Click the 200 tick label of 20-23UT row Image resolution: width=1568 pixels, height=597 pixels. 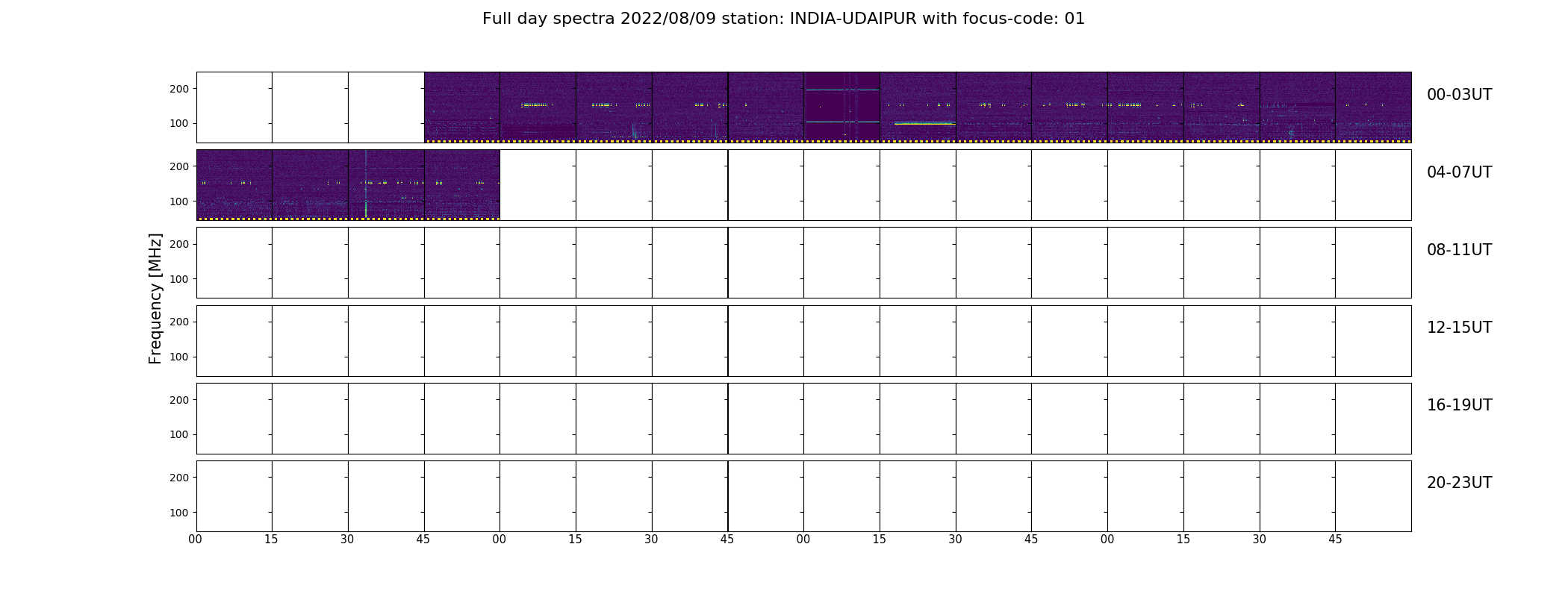pos(179,478)
